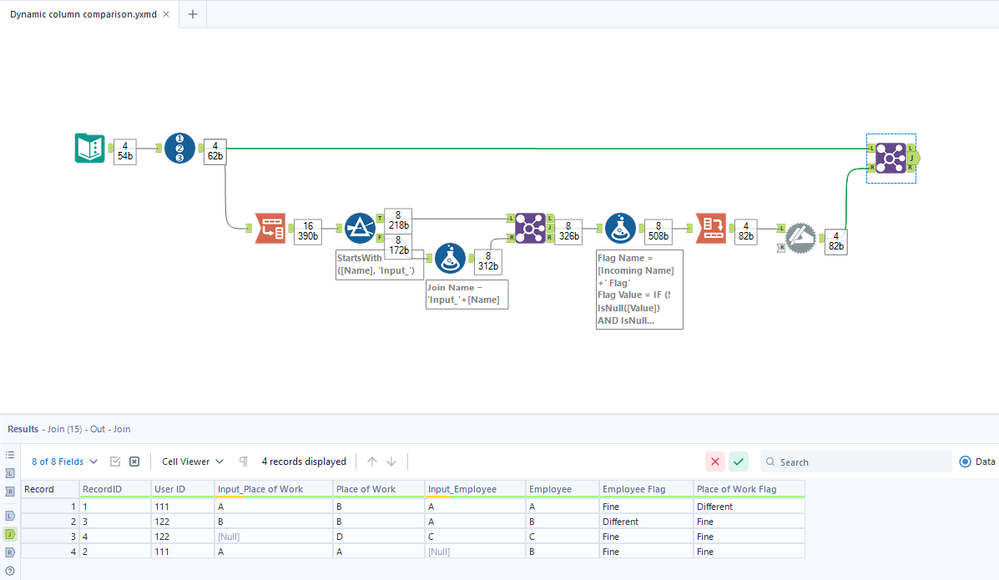This screenshot has width=999, height=580.
Task: Click the Filter tool's False output anchor
Action: point(380,238)
